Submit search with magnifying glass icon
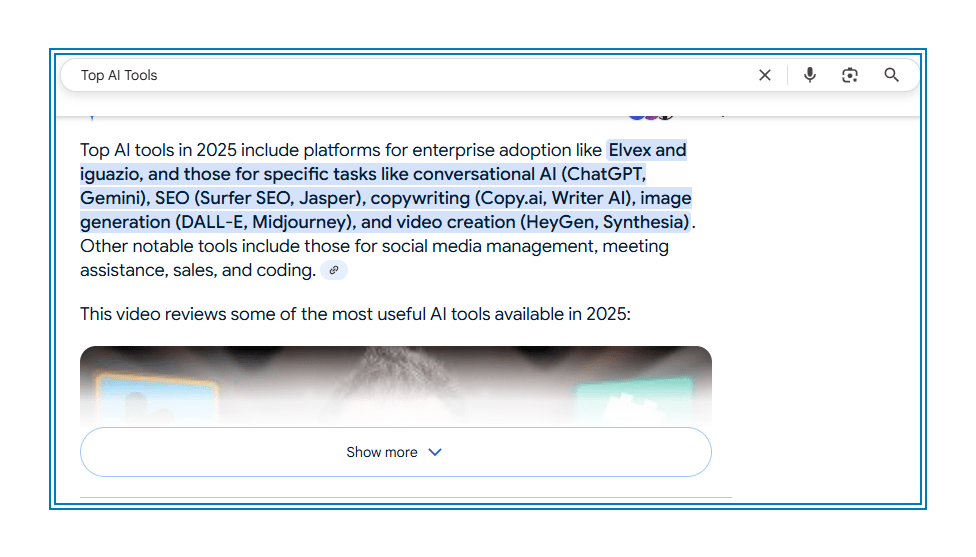 [891, 75]
